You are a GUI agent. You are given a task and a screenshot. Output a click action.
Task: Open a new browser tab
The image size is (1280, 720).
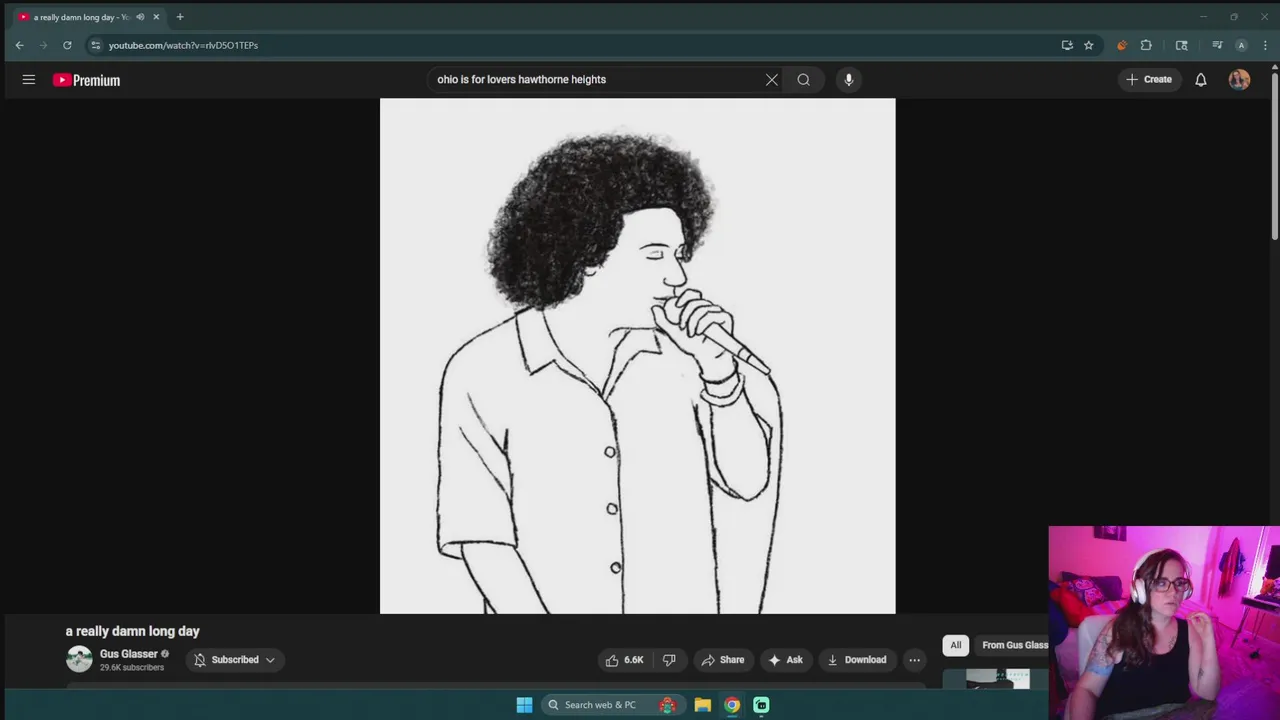point(180,17)
